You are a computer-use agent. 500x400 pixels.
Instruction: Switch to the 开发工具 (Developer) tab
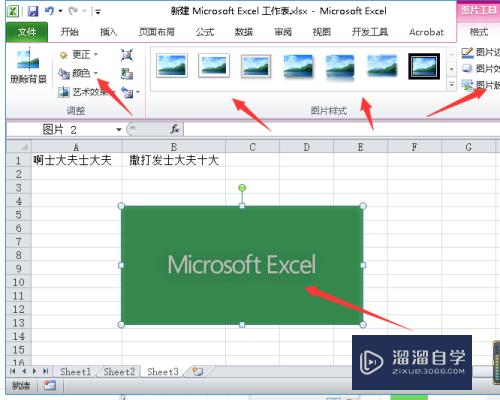click(370, 32)
